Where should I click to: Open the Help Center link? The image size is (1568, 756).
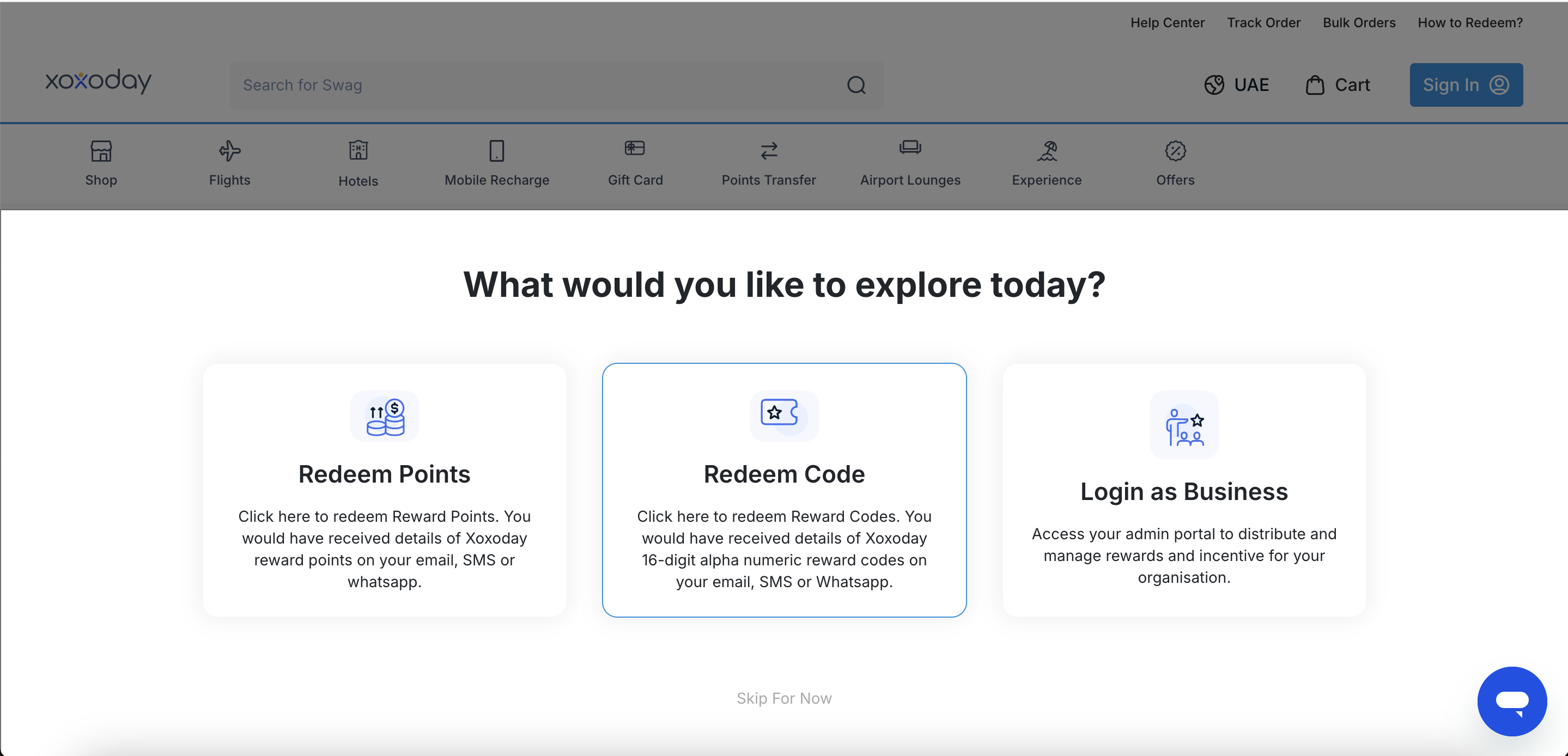click(1167, 22)
